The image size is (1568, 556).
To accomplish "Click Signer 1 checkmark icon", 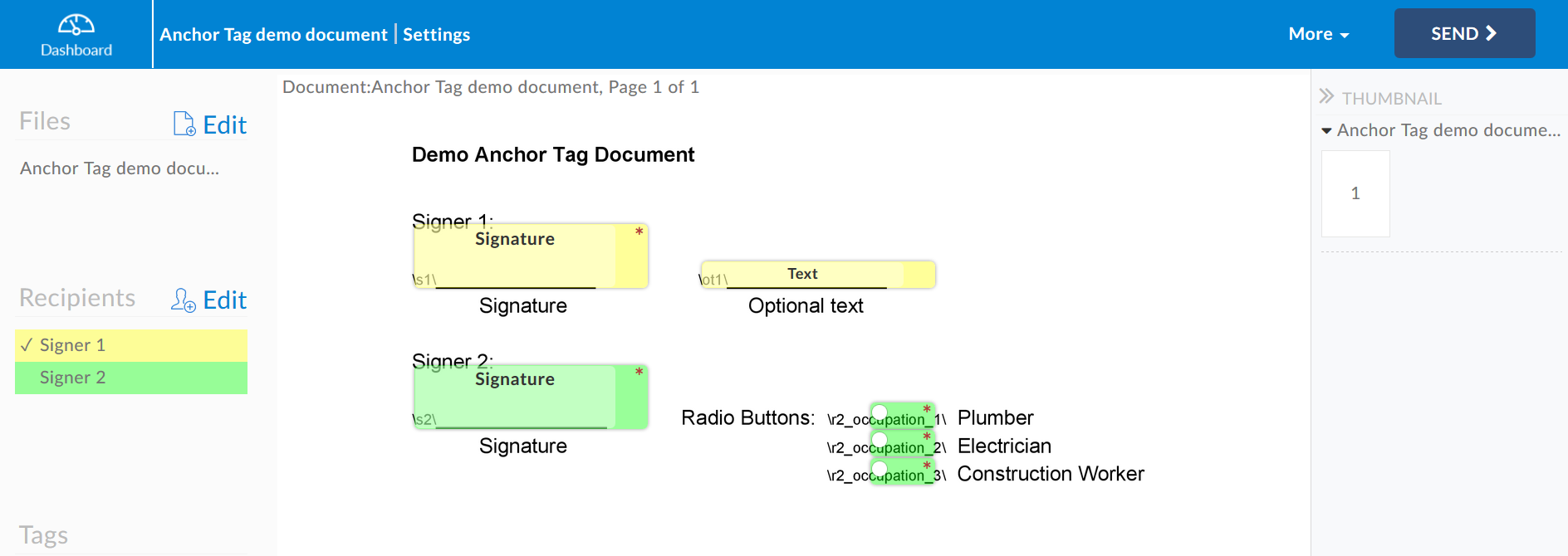I will [27, 344].
